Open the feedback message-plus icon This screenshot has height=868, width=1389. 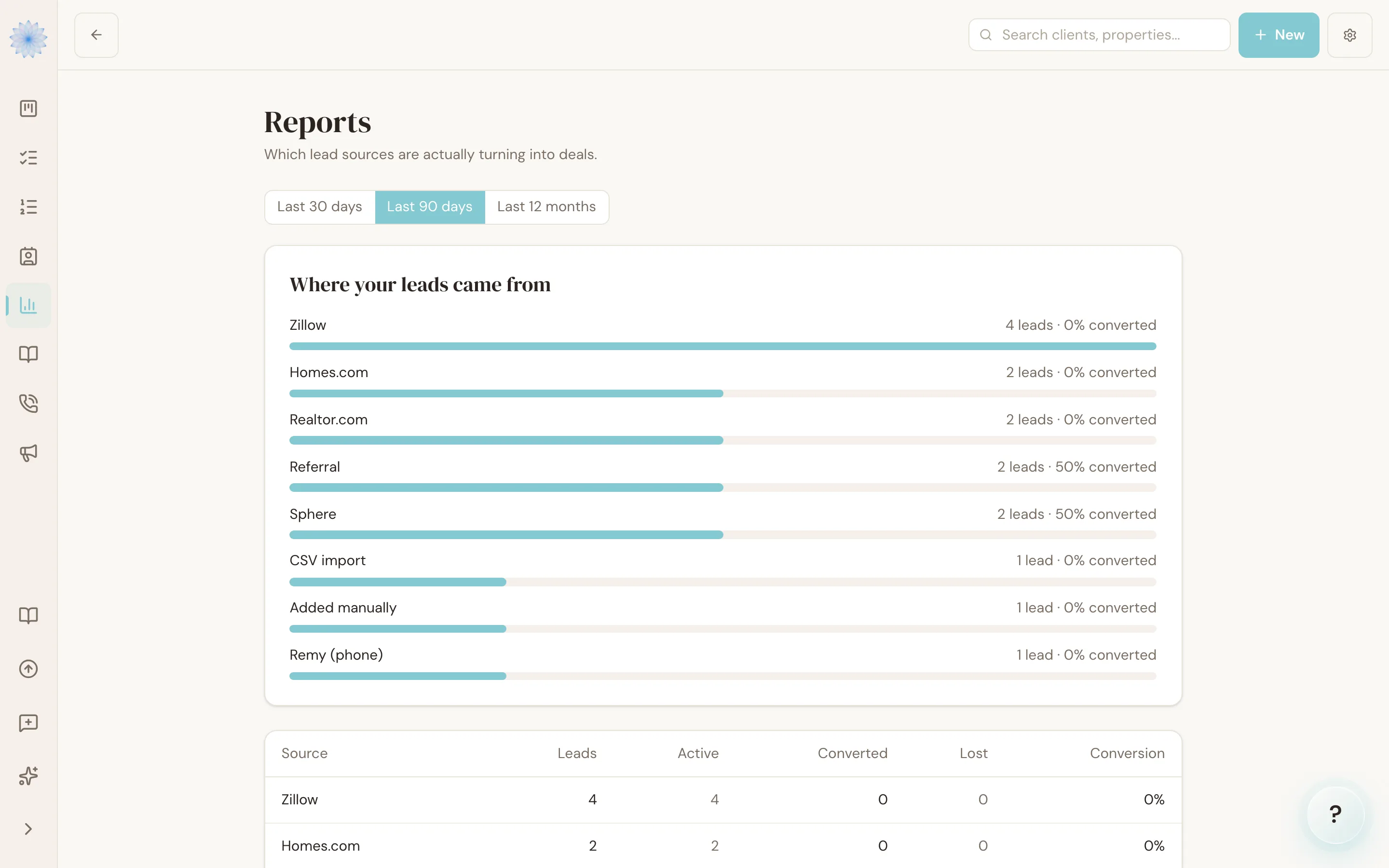(x=28, y=723)
